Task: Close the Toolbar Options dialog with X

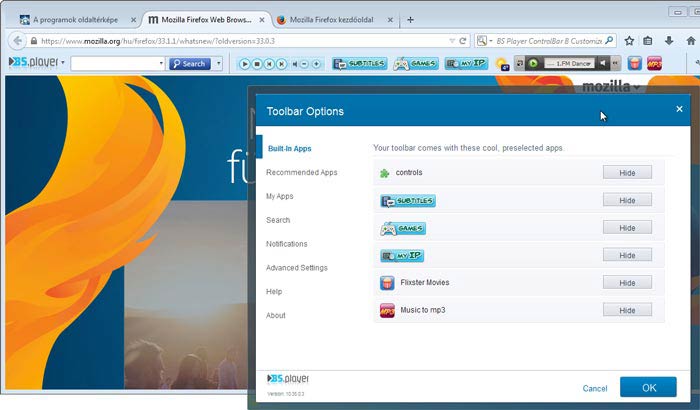Action: 679,109
